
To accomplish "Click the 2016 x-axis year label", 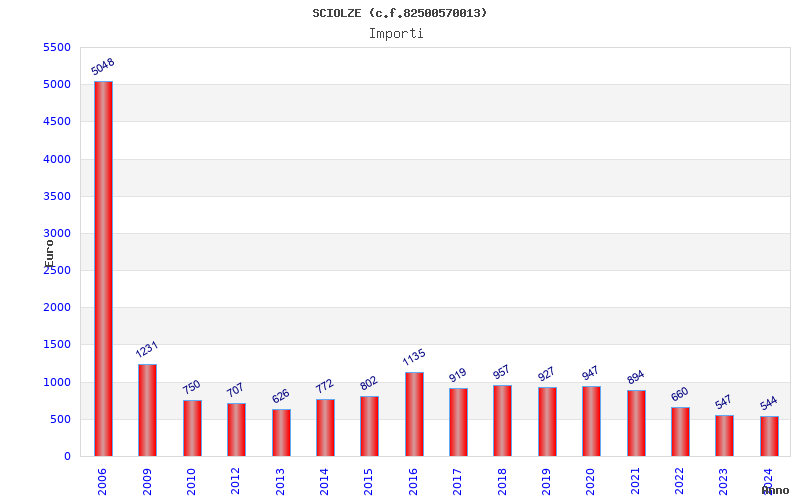I will pyautogui.click(x=413, y=482).
